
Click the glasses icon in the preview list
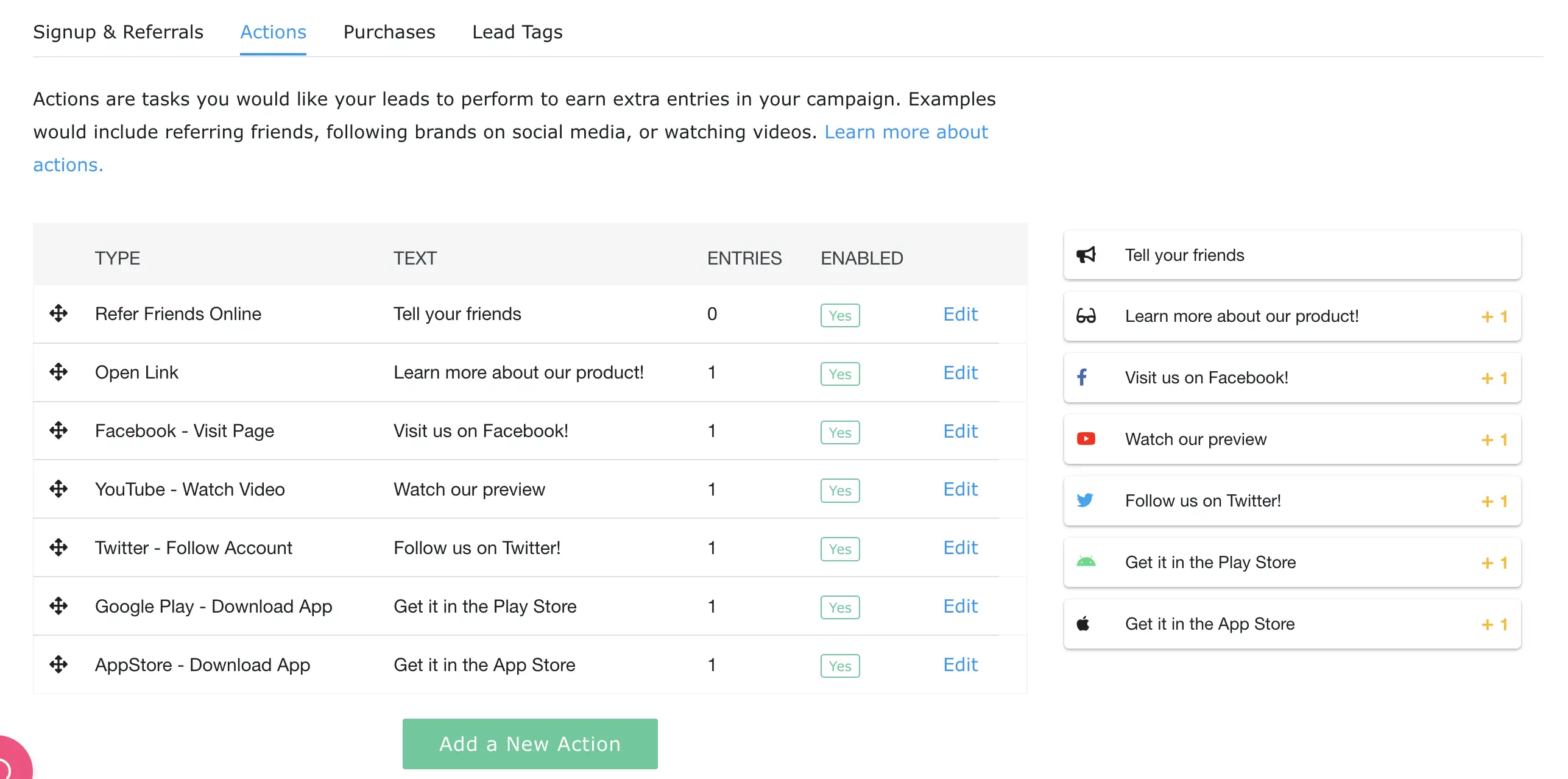click(x=1086, y=316)
